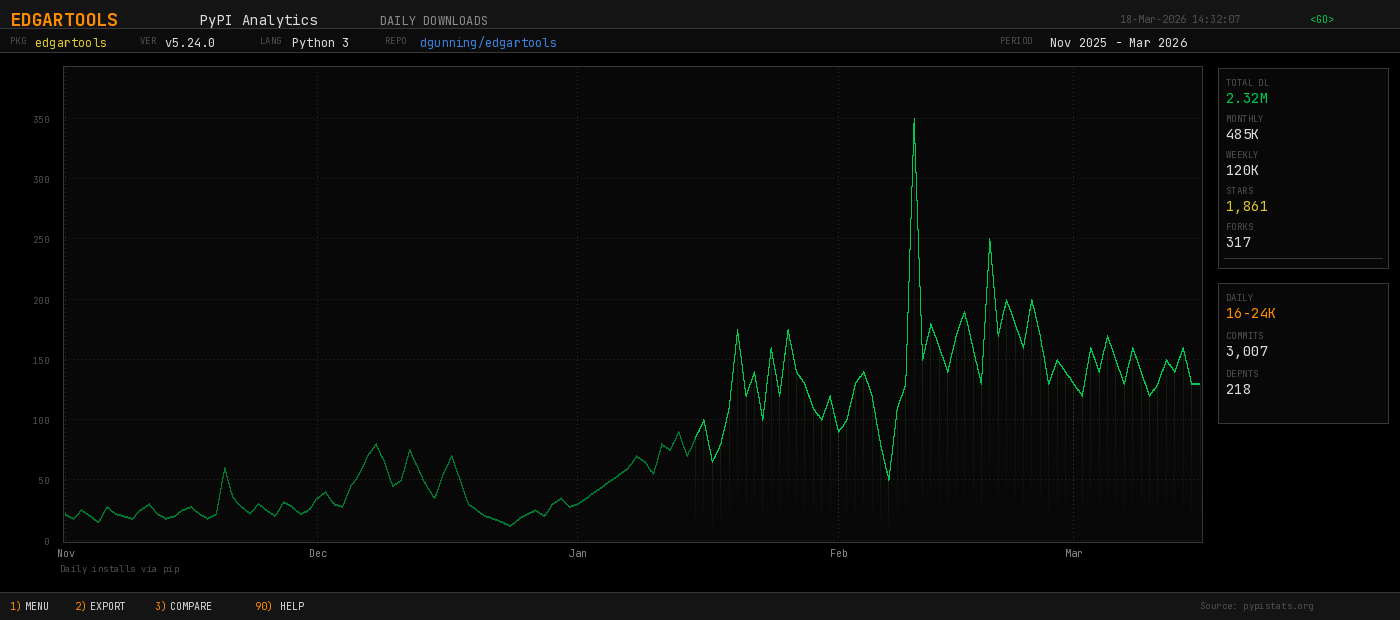Screen dimensions: 1400x620
Task: Select the EXPORT function option
Action: [101, 606]
